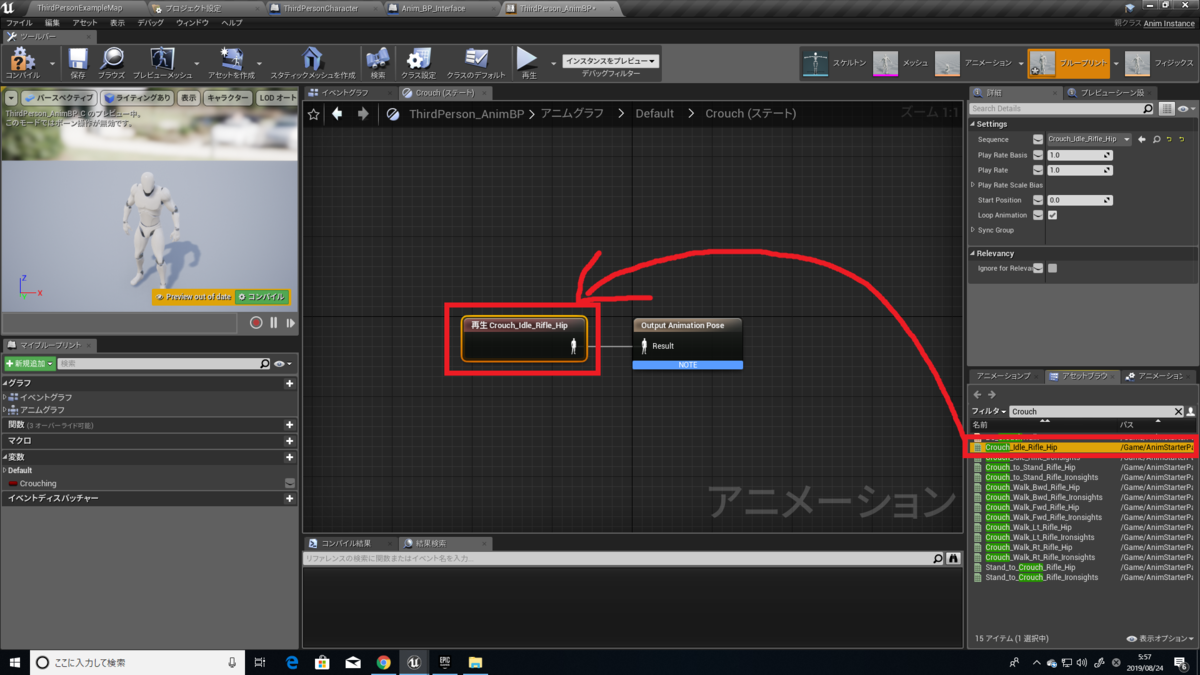Open the ファイル (File) menu
Viewport: 1200px width, 675px height.
[19, 22]
